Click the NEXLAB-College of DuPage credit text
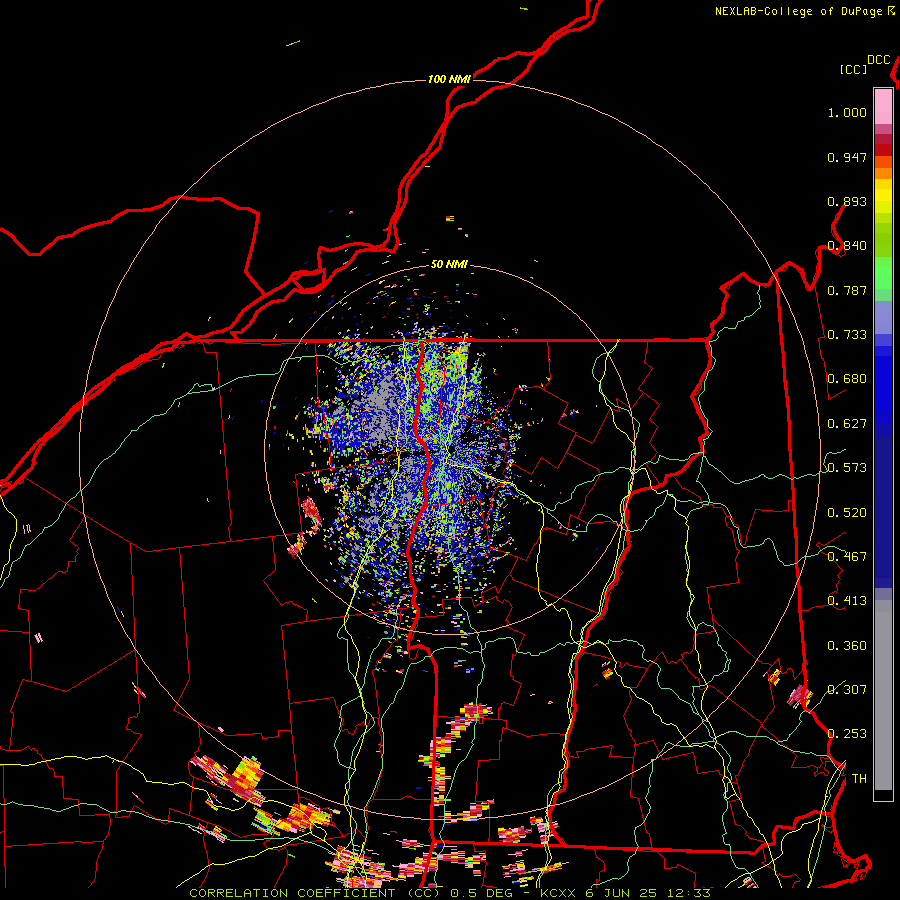The width and height of the screenshot is (900, 900). (798, 11)
